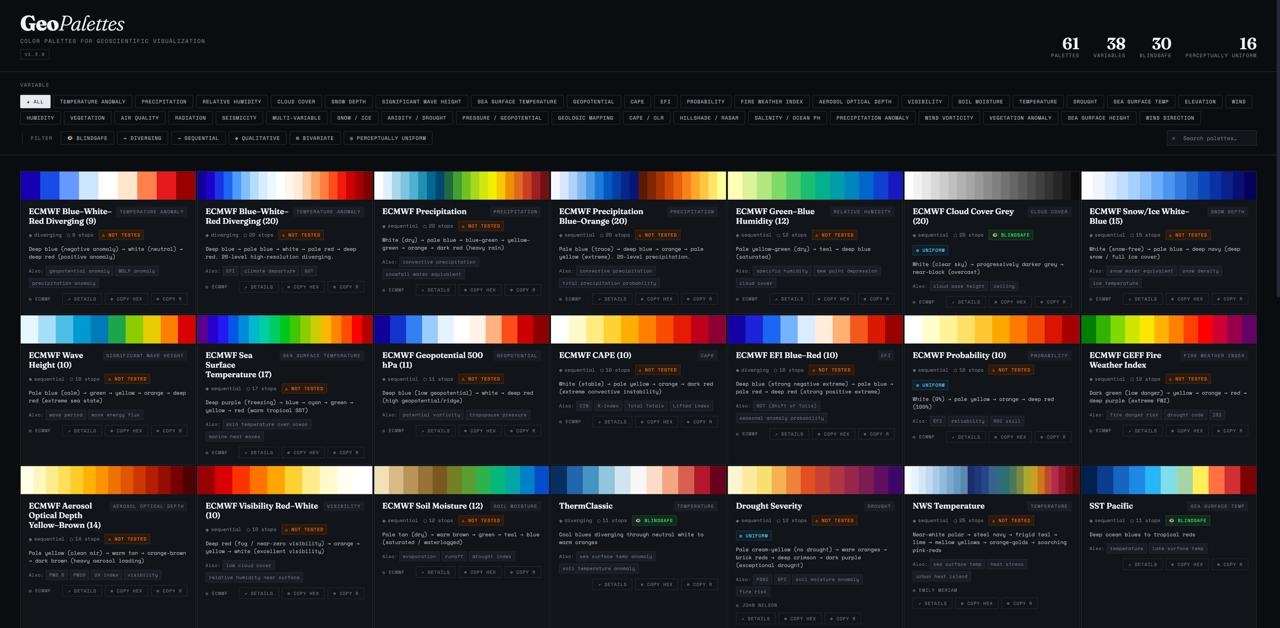The width and height of the screenshot is (1280, 628).
Task: Select the Cloud Cover variable tab
Action: pyautogui.click(x=296, y=101)
